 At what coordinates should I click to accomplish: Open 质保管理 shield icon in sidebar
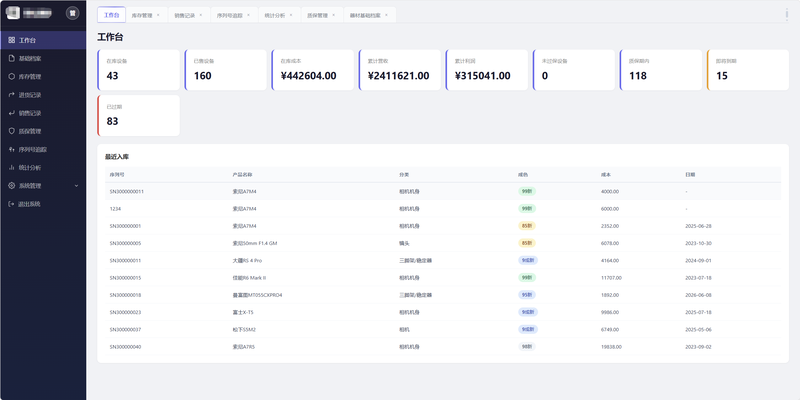click(12, 131)
